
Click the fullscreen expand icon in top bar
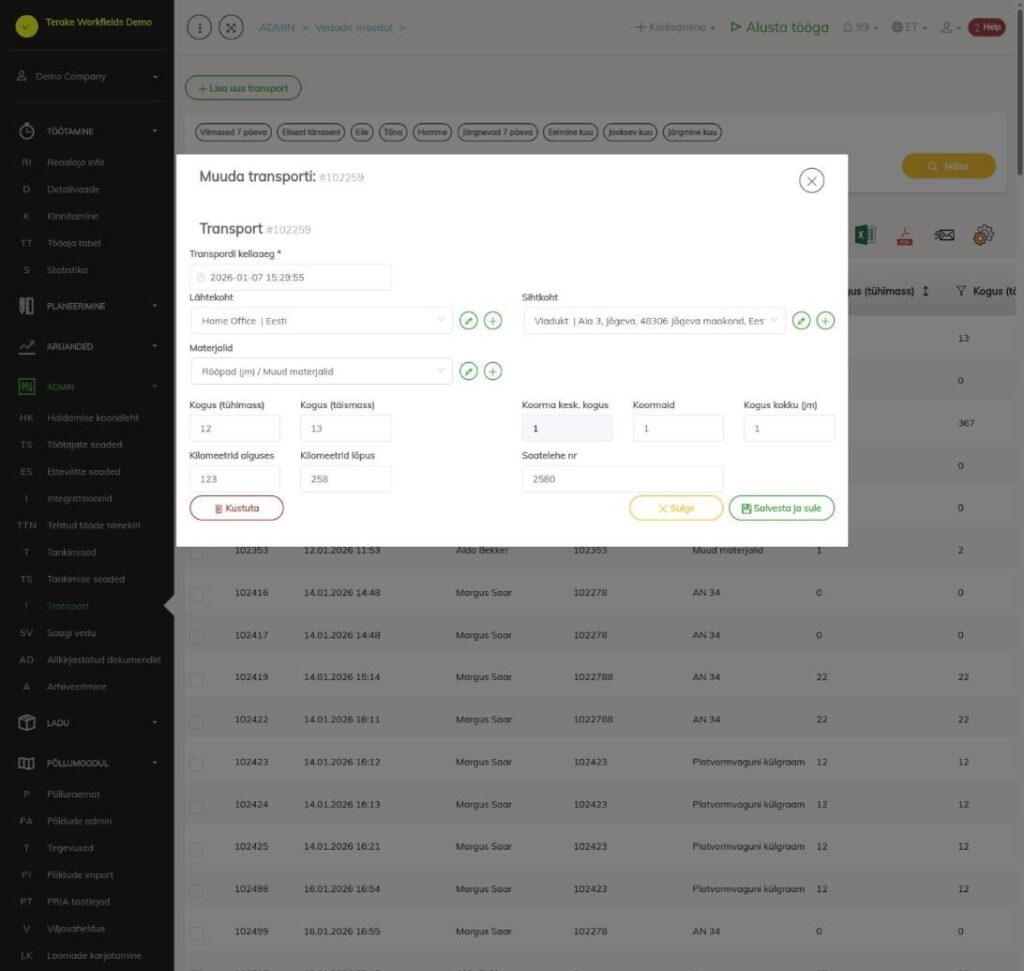(231, 27)
